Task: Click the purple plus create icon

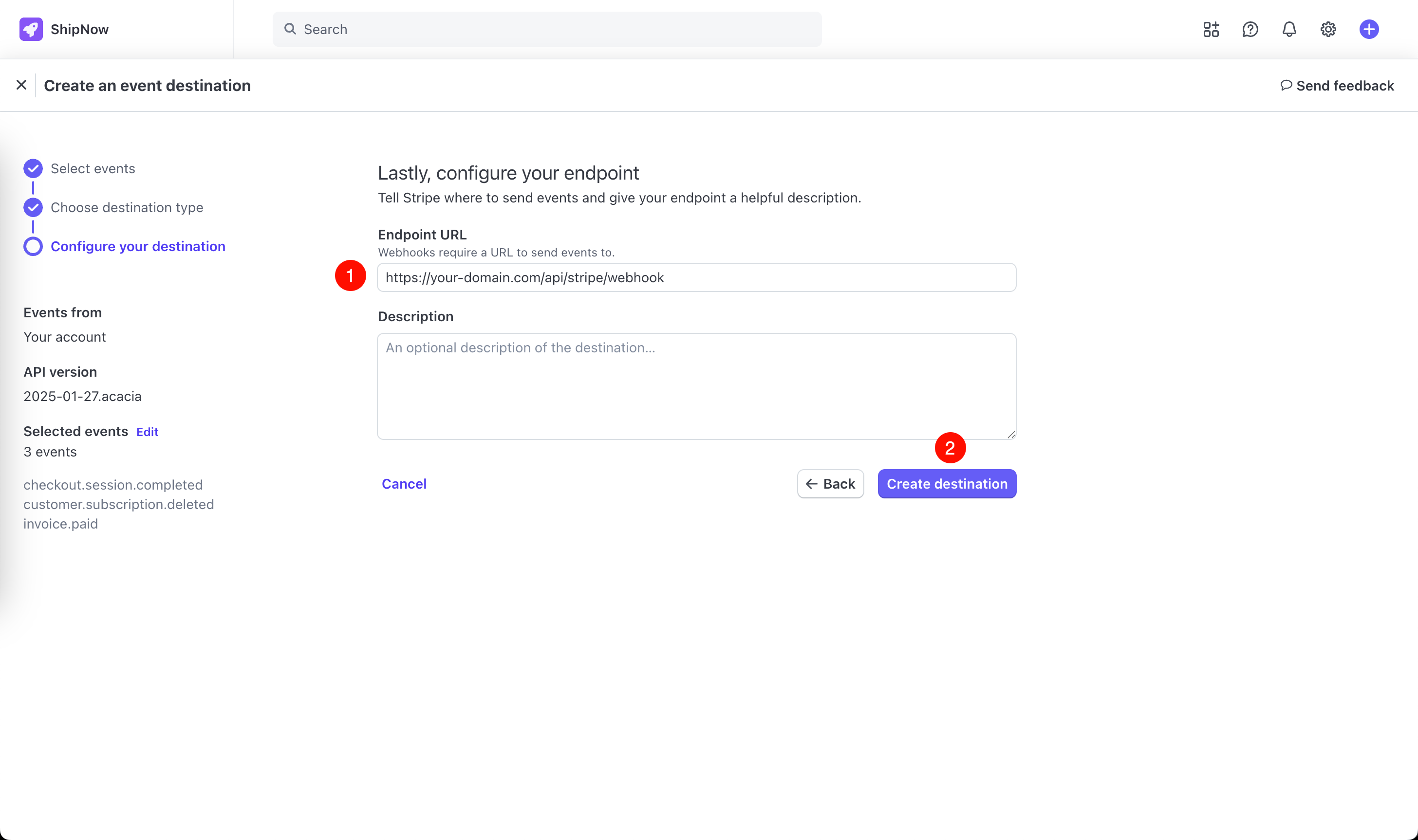Action: pyautogui.click(x=1369, y=29)
